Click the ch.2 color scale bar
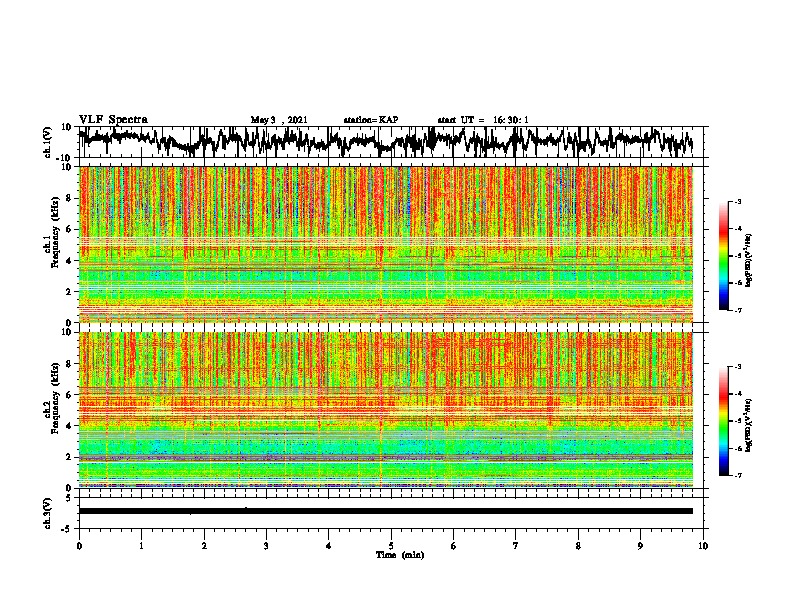Image resolution: width=792 pixels, height=612 pixels. pyautogui.click(x=723, y=421)
